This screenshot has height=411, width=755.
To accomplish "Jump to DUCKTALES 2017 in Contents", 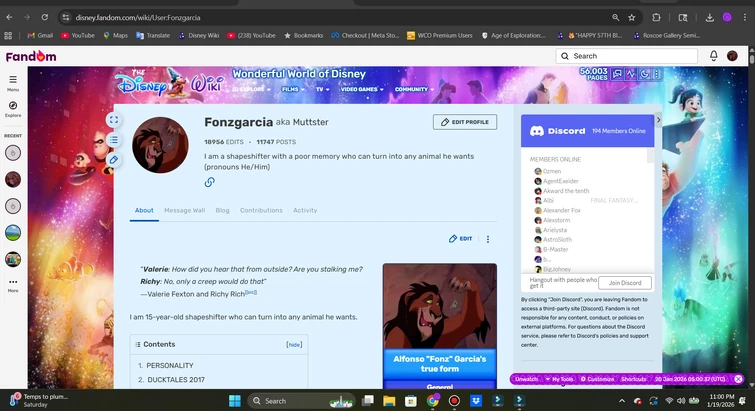I will pyautogui.click(x=176, y=380).
